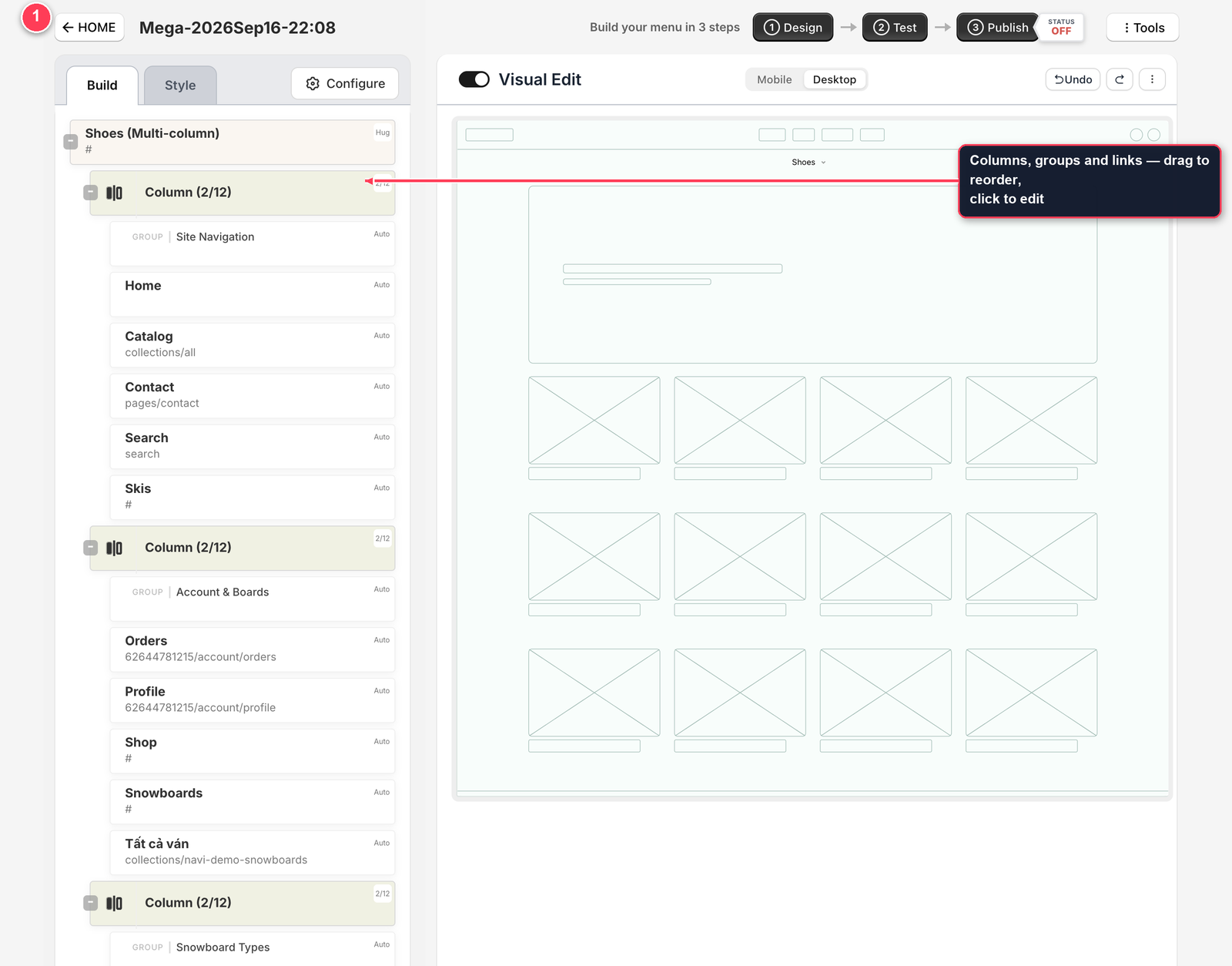Click the first image placeholder in preview's top row
This screenshot has height=966, width=1232.
594,420
